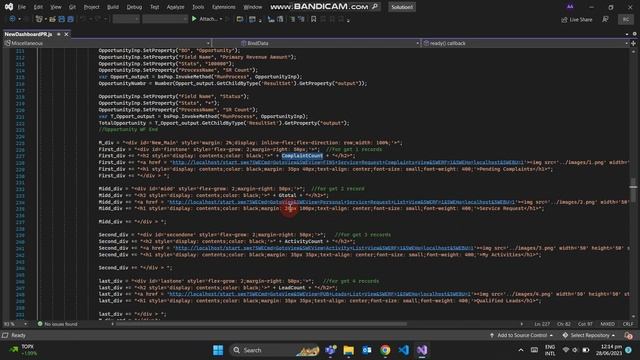Click Add to Source Control
The image size is (640, 360).
[522, 335]
